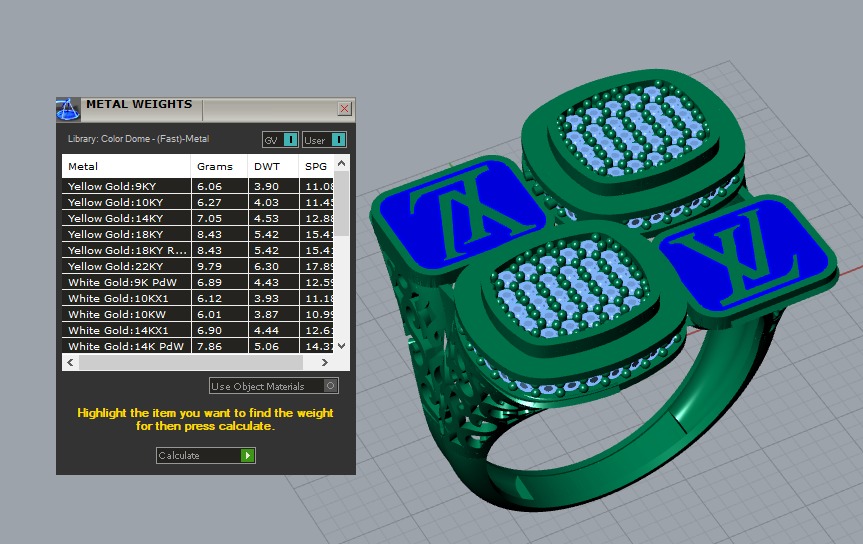Select the Yellow Gold:10KY row

(x=198, y=202)
